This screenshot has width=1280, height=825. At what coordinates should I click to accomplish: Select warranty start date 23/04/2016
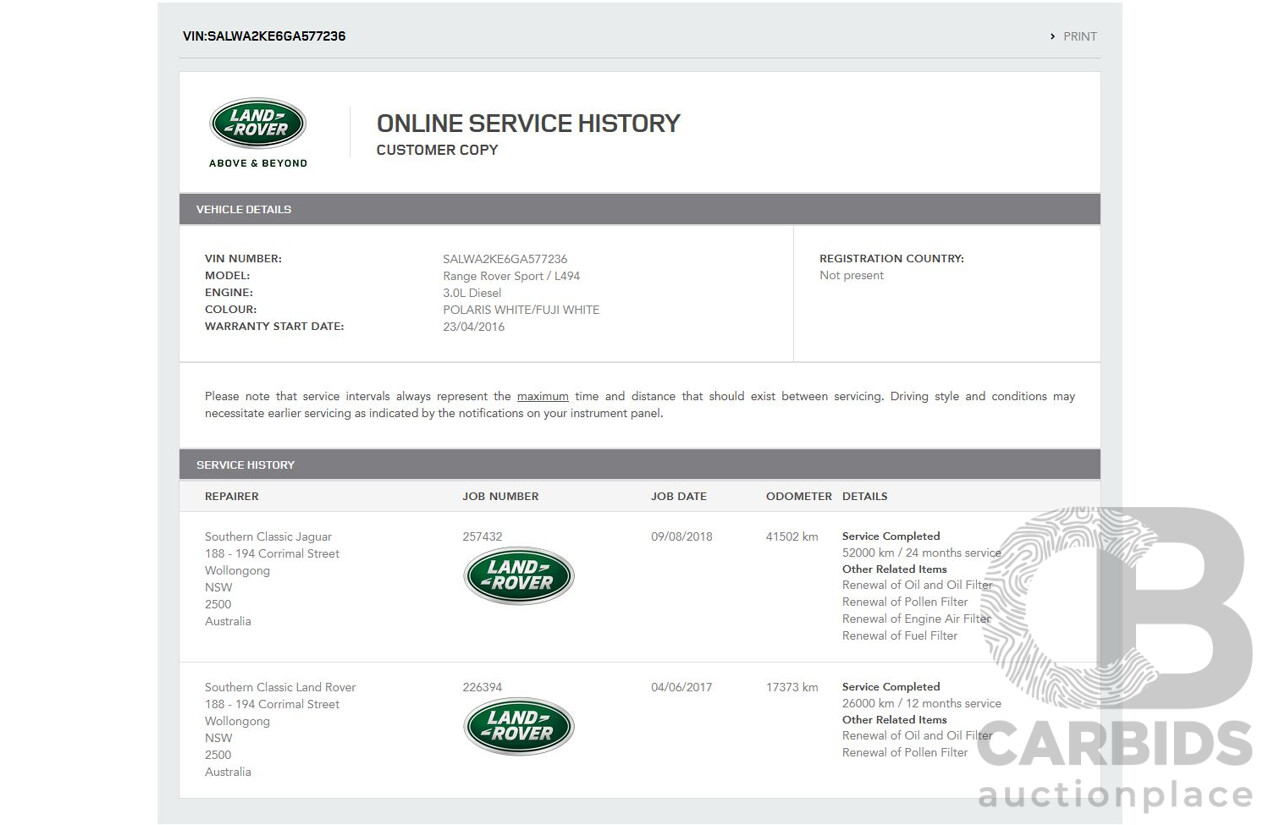point(474,327)
